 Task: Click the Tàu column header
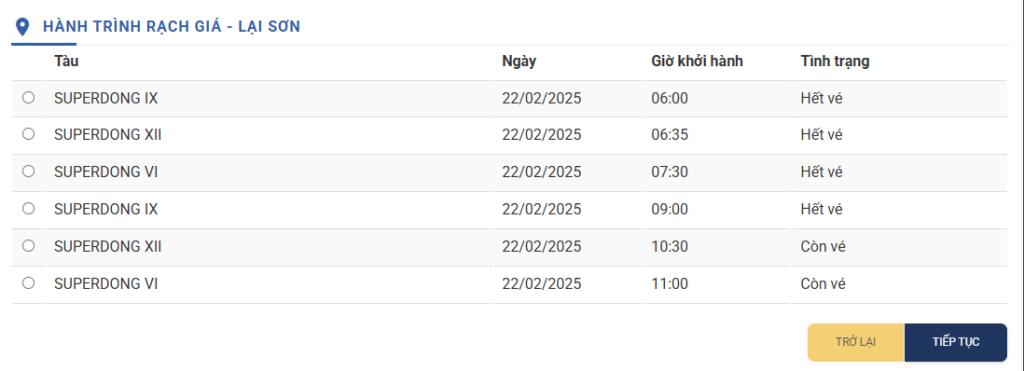click(x=67, y=61)
